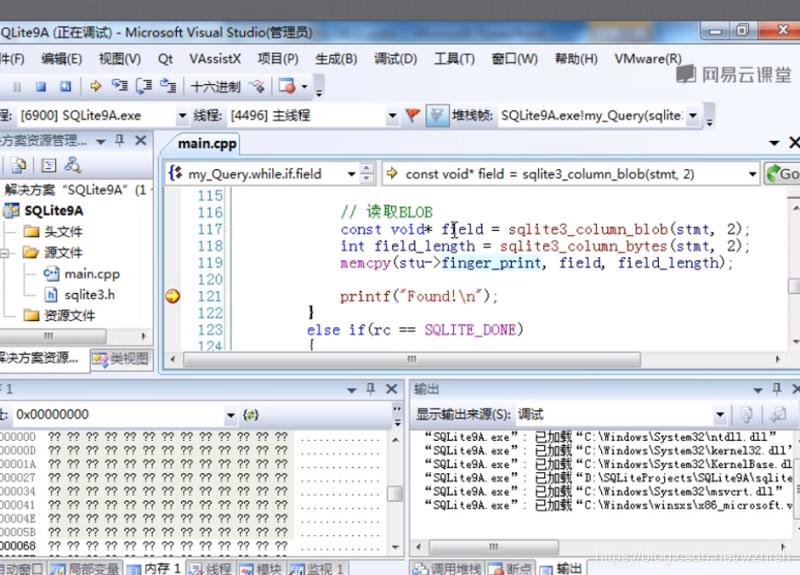
Task: Open 生成(B) menu
Action: (336, 59)
